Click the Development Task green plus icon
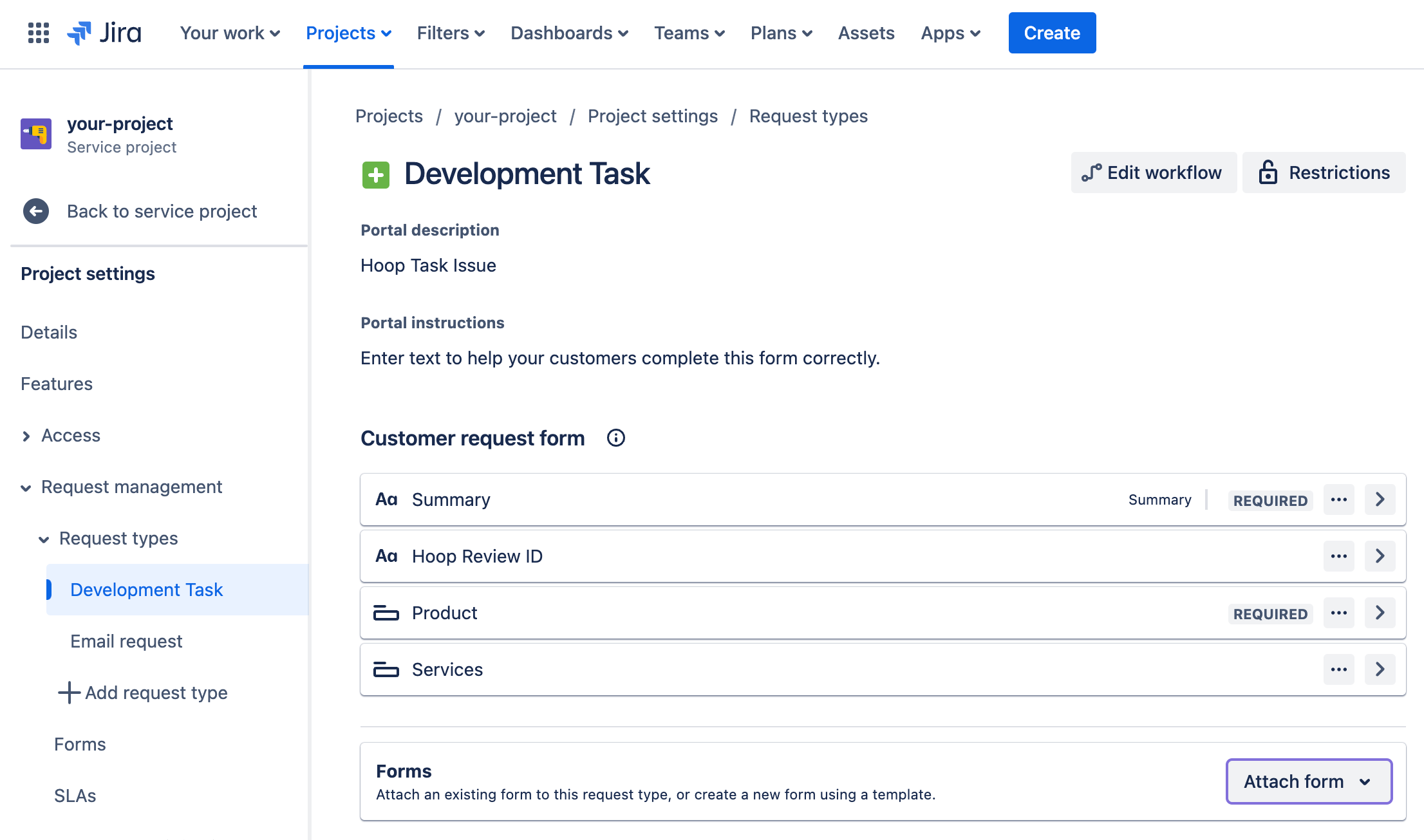1424x840 pixels. point(376,175)
